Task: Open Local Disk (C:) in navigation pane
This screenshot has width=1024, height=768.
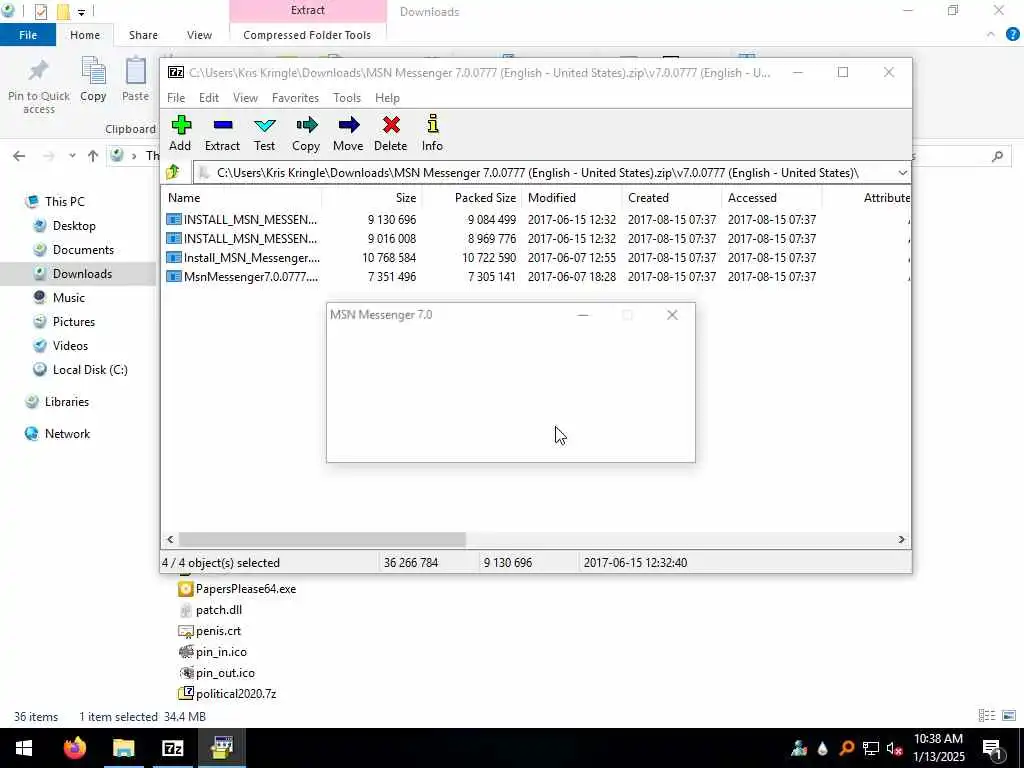Action: pos(90,370)
